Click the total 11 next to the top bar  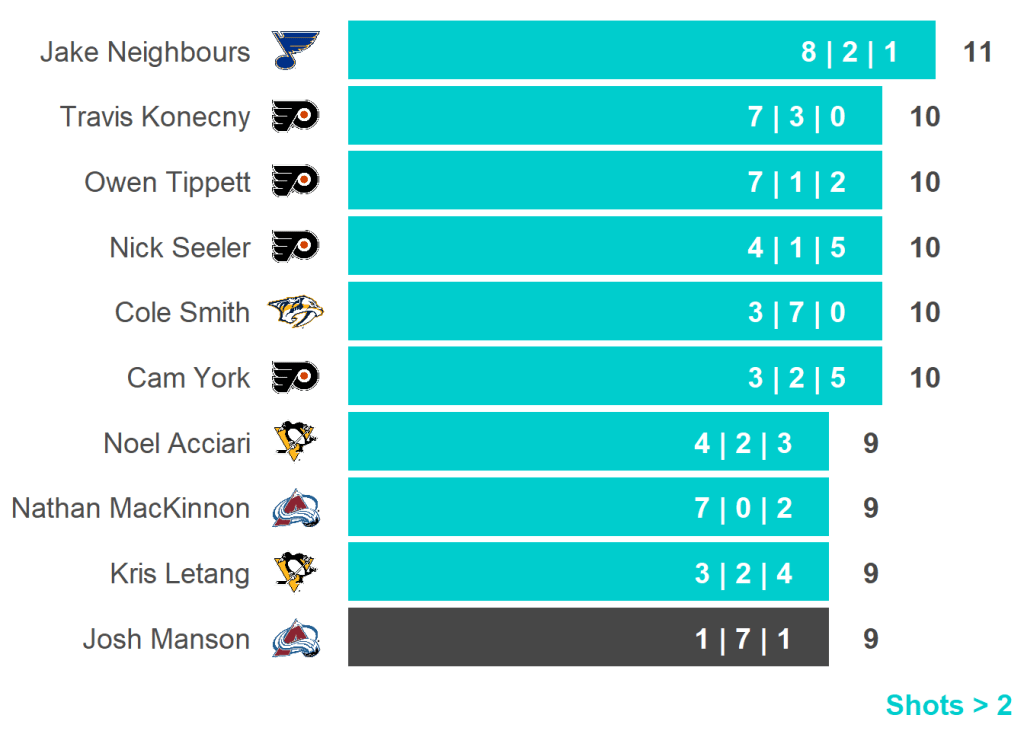977,52
